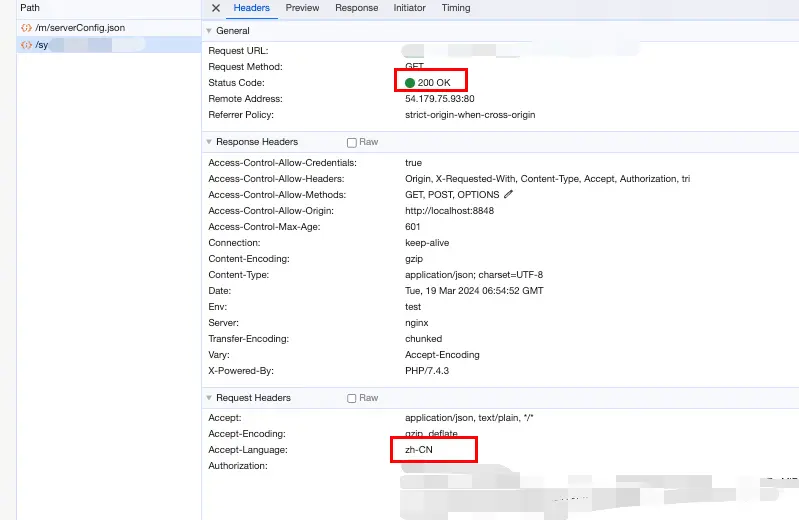Click the GET, POST, OPTIONS methods value
The height and width of the screenshot is (520, 799).
[x=452, y=195]
